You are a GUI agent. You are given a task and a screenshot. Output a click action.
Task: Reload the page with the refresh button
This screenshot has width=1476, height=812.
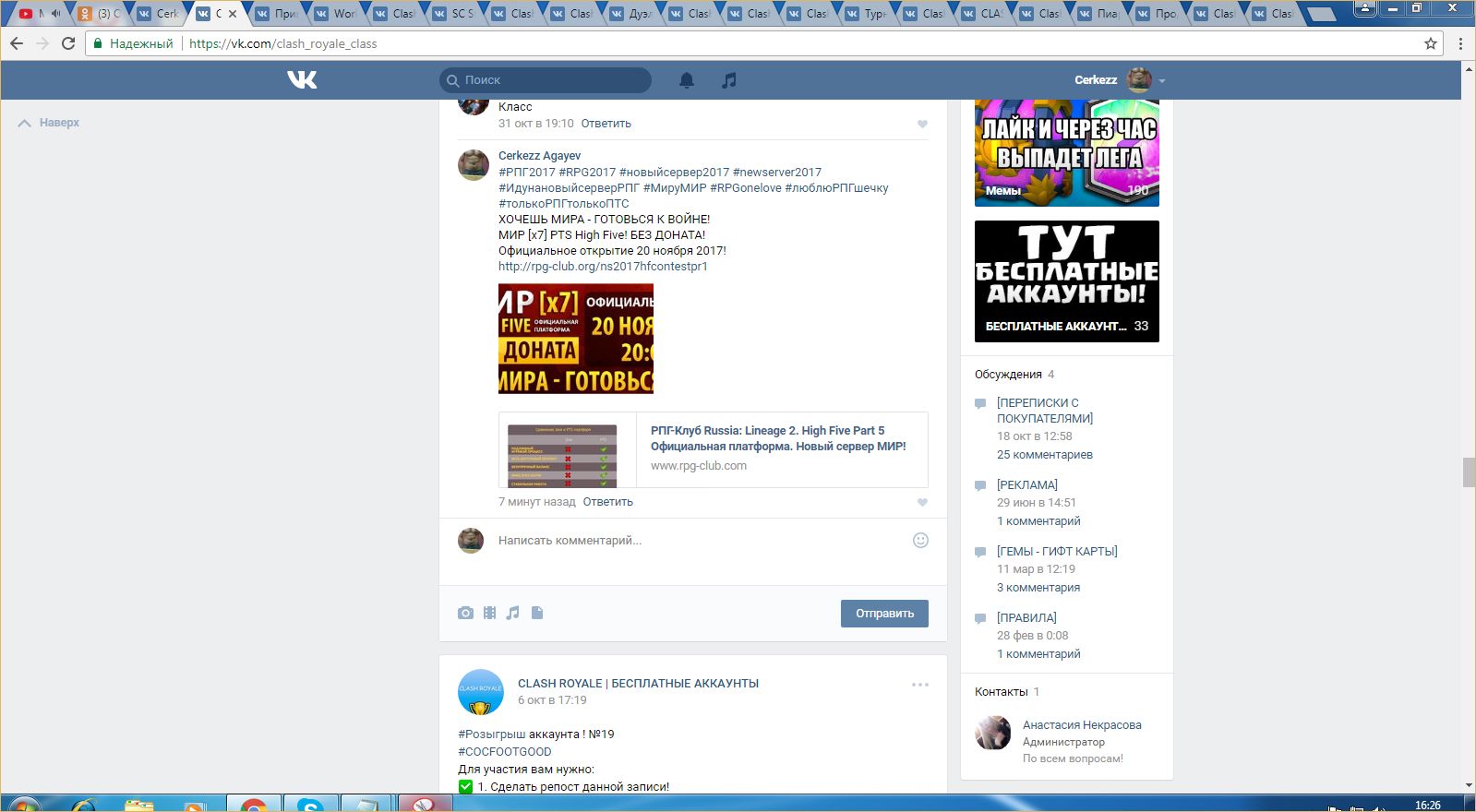click(68, 43)
